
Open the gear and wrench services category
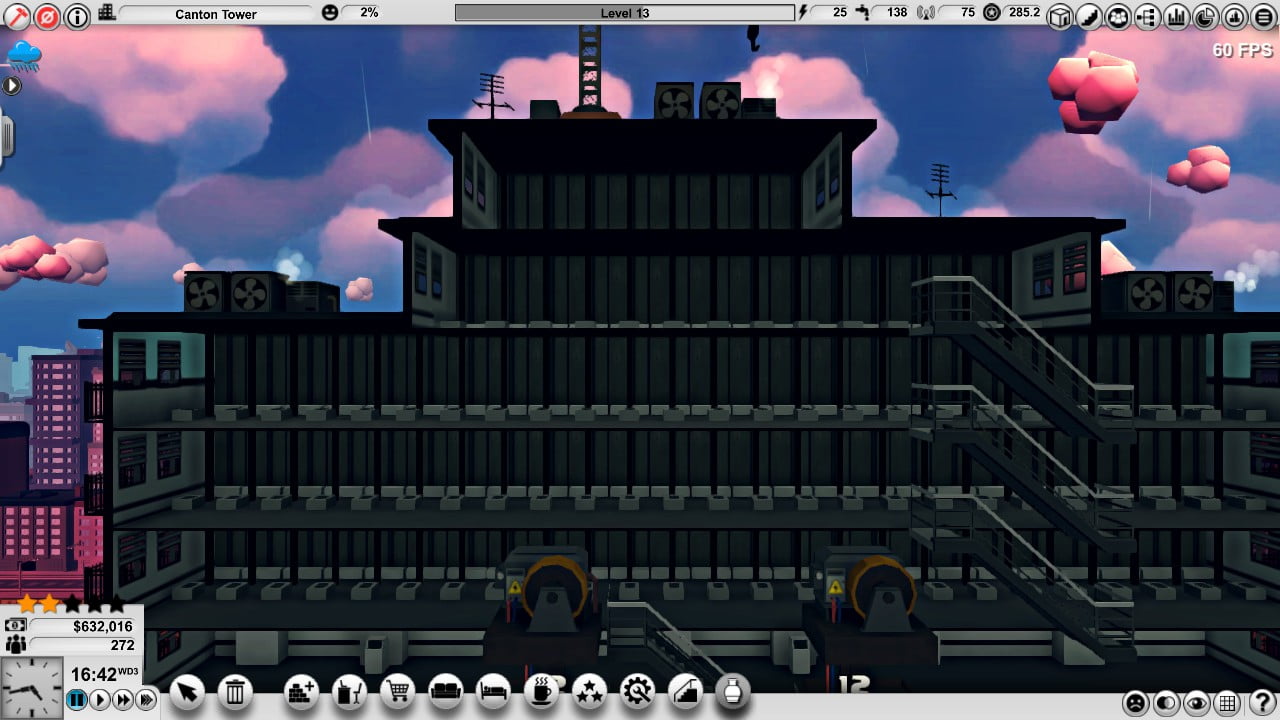(x=638, y=691)
